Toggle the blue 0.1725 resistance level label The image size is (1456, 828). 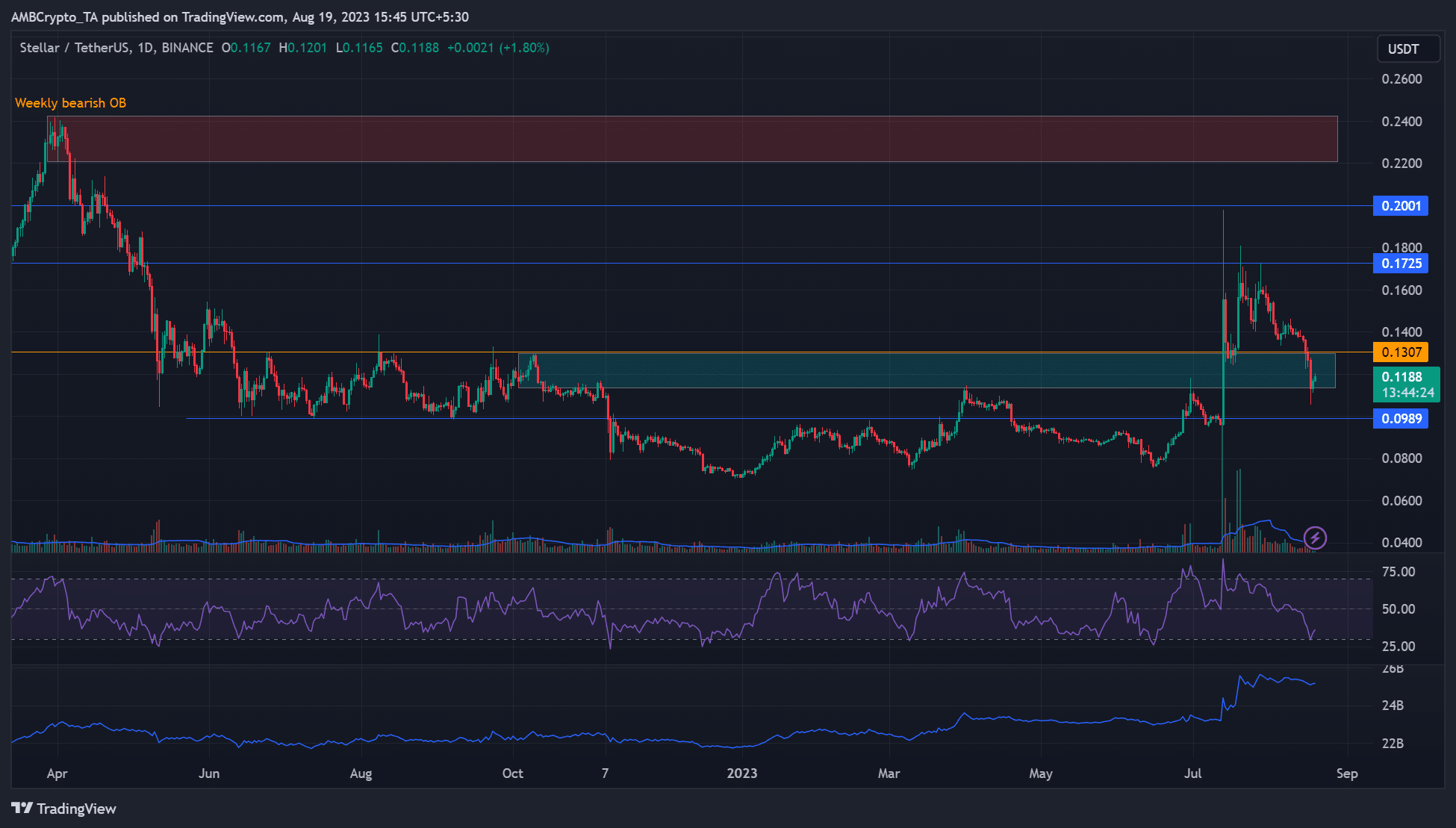[1401, 264]
